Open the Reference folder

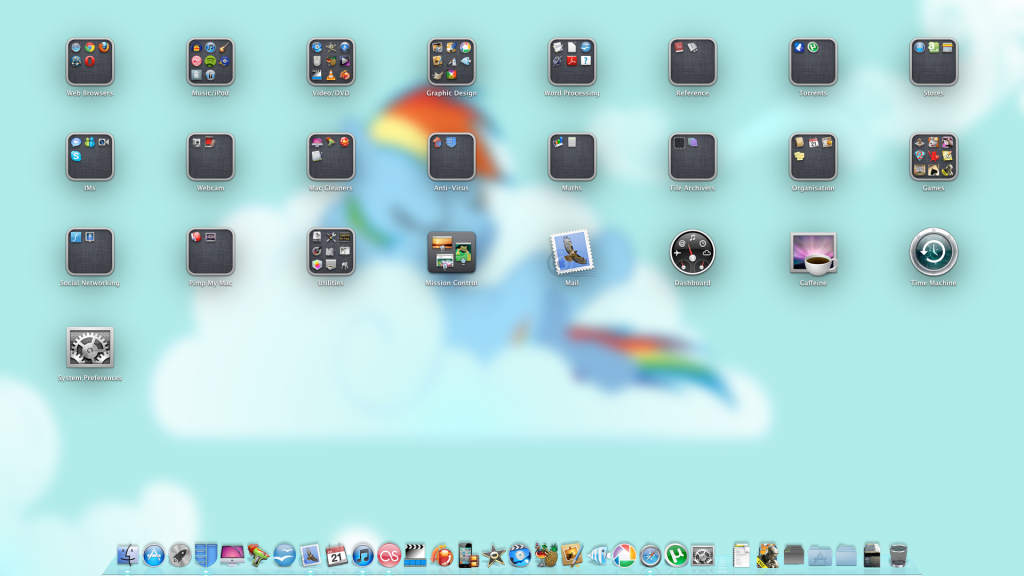coord(692,62)
